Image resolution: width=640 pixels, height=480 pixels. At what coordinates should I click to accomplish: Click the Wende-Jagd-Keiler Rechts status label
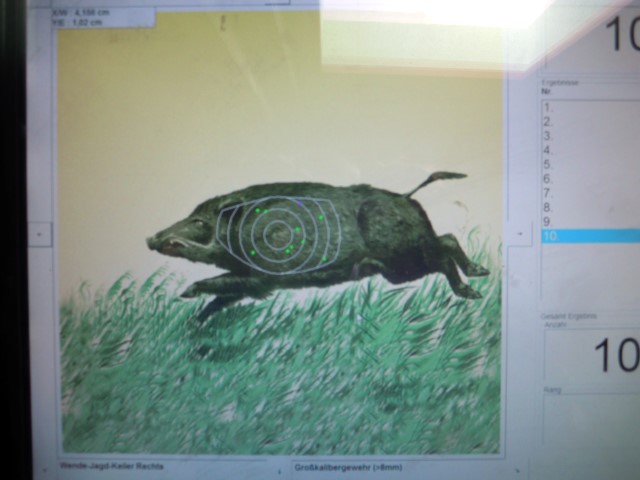point(100,466)
